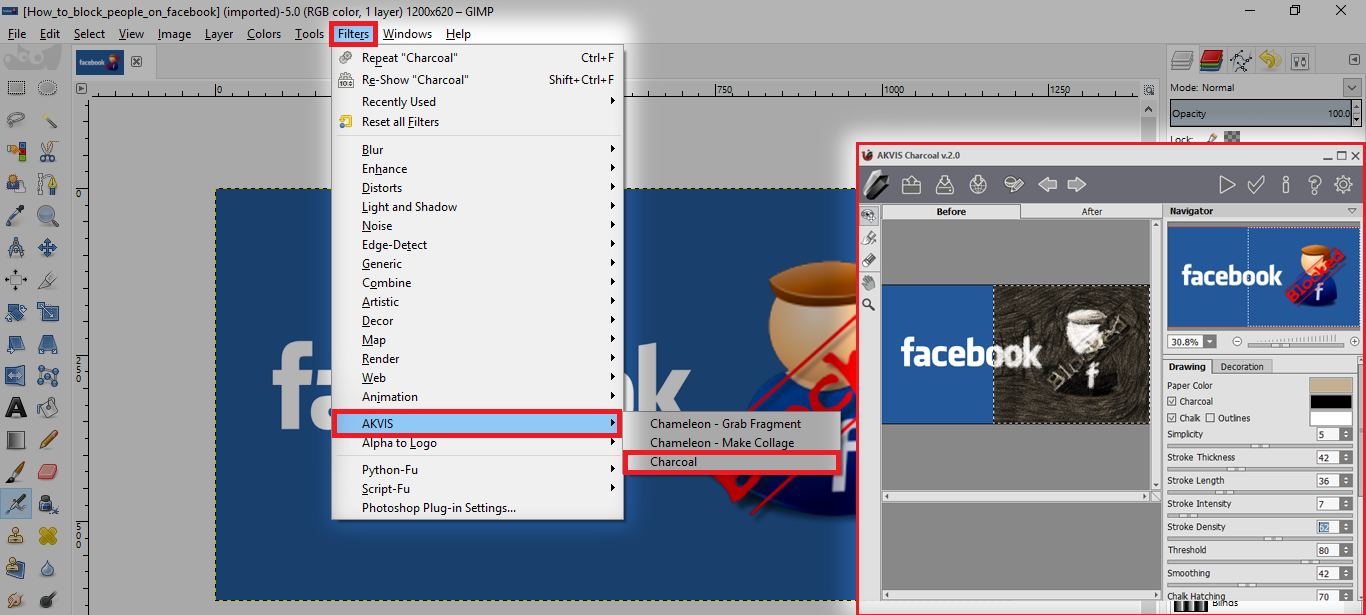Click the Stroke Density value field

(x=1327, y=527)
